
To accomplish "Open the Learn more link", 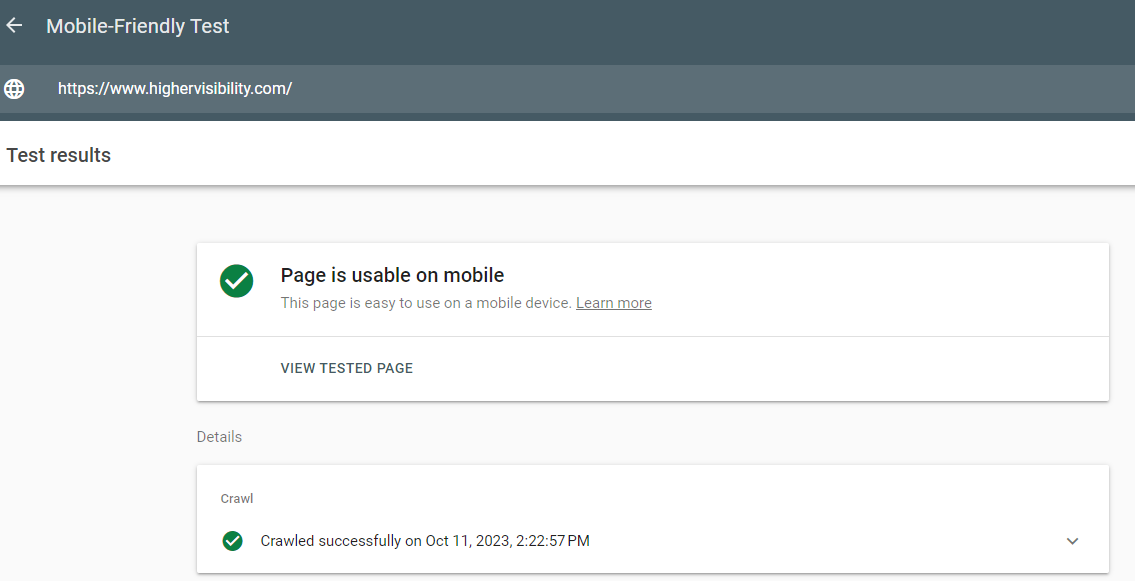I will coord(613,302).
